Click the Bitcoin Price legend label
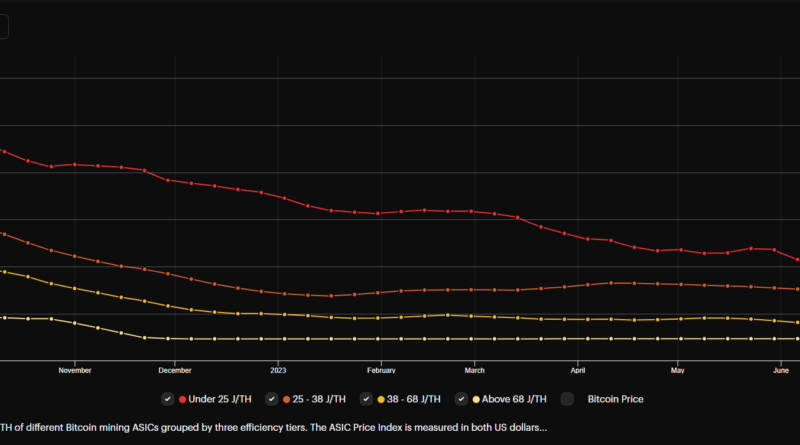800x445 pixels. pos(615,399)
